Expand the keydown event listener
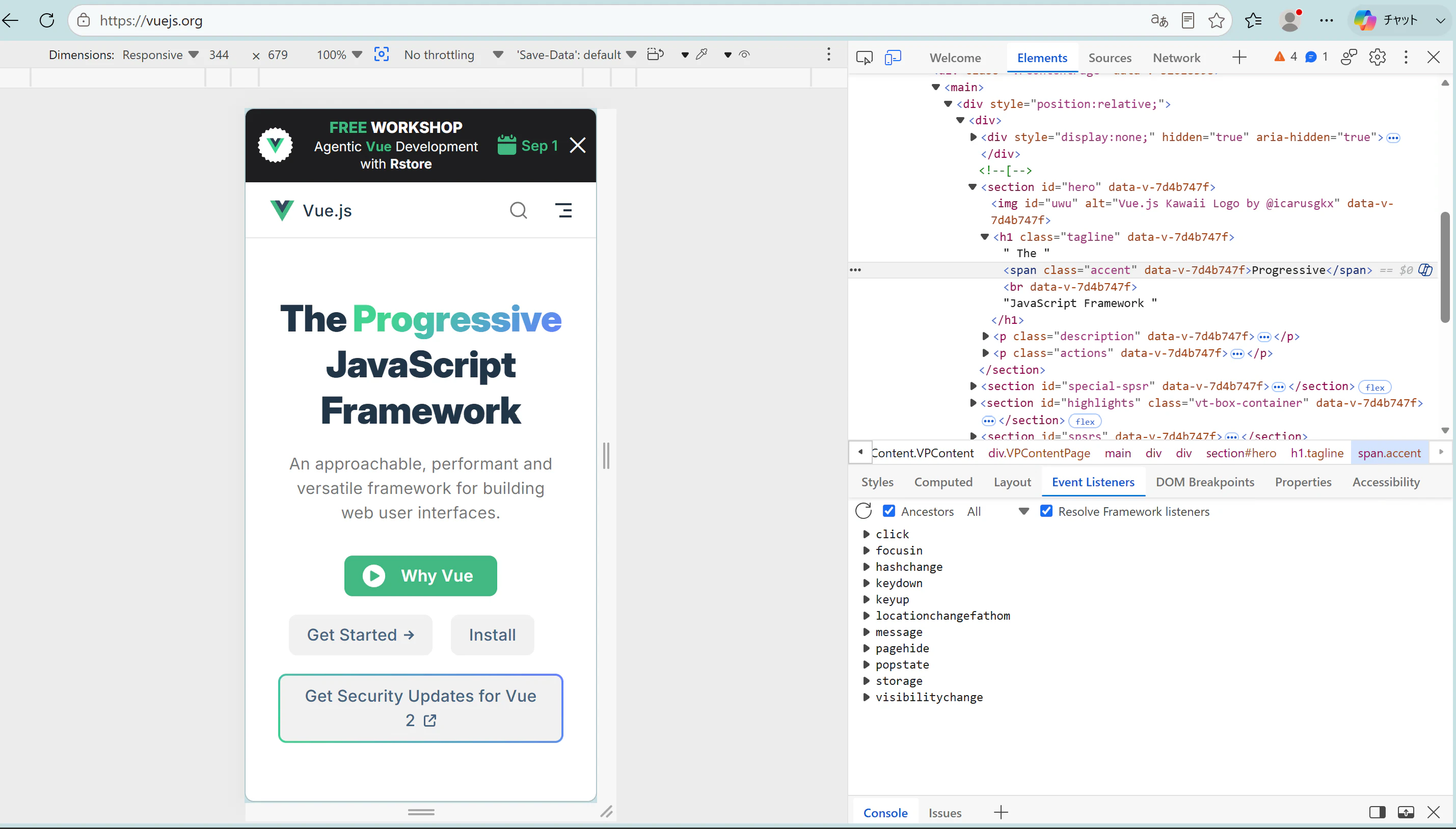Image resolution: width=1456 pixels, height=829 pixels. click(x=867, y=583)
